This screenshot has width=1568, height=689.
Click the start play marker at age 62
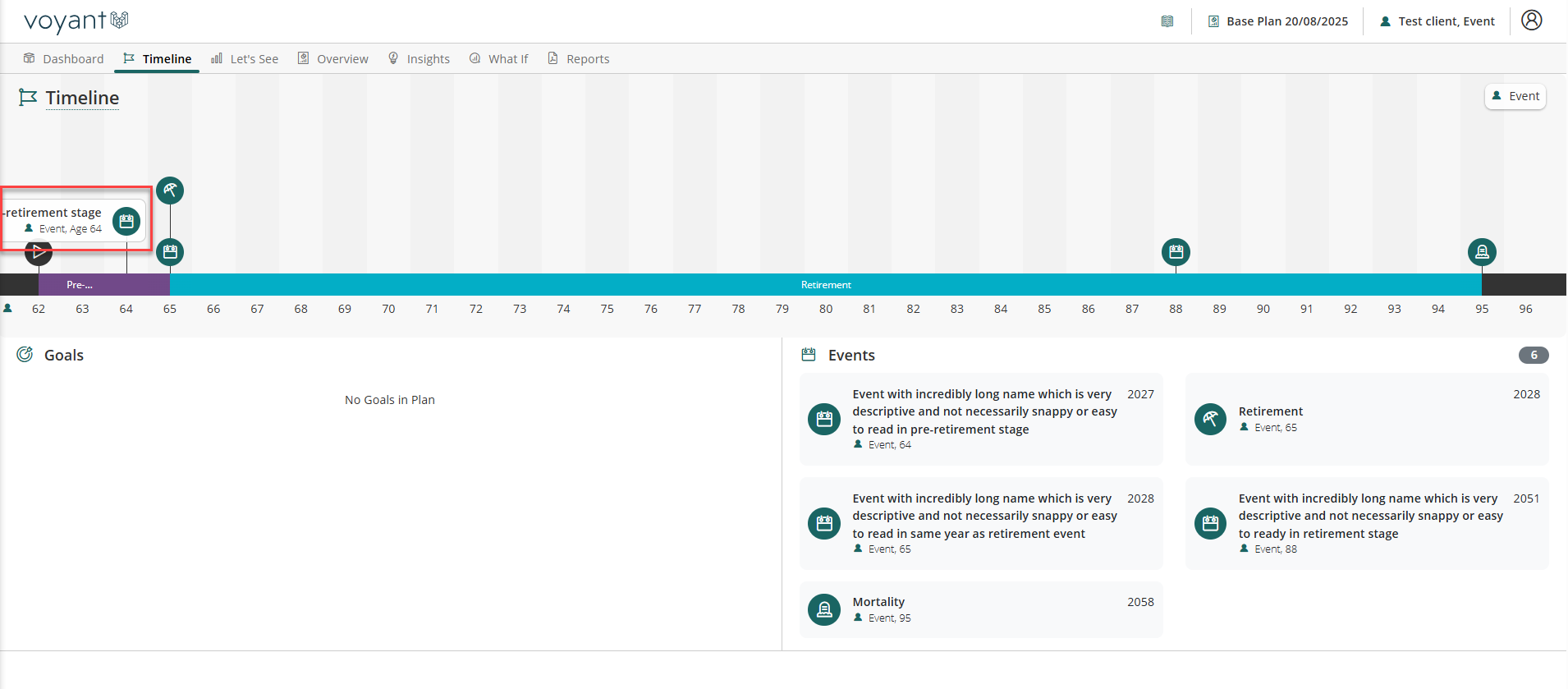pyautogui.click(x=39, y=253)
